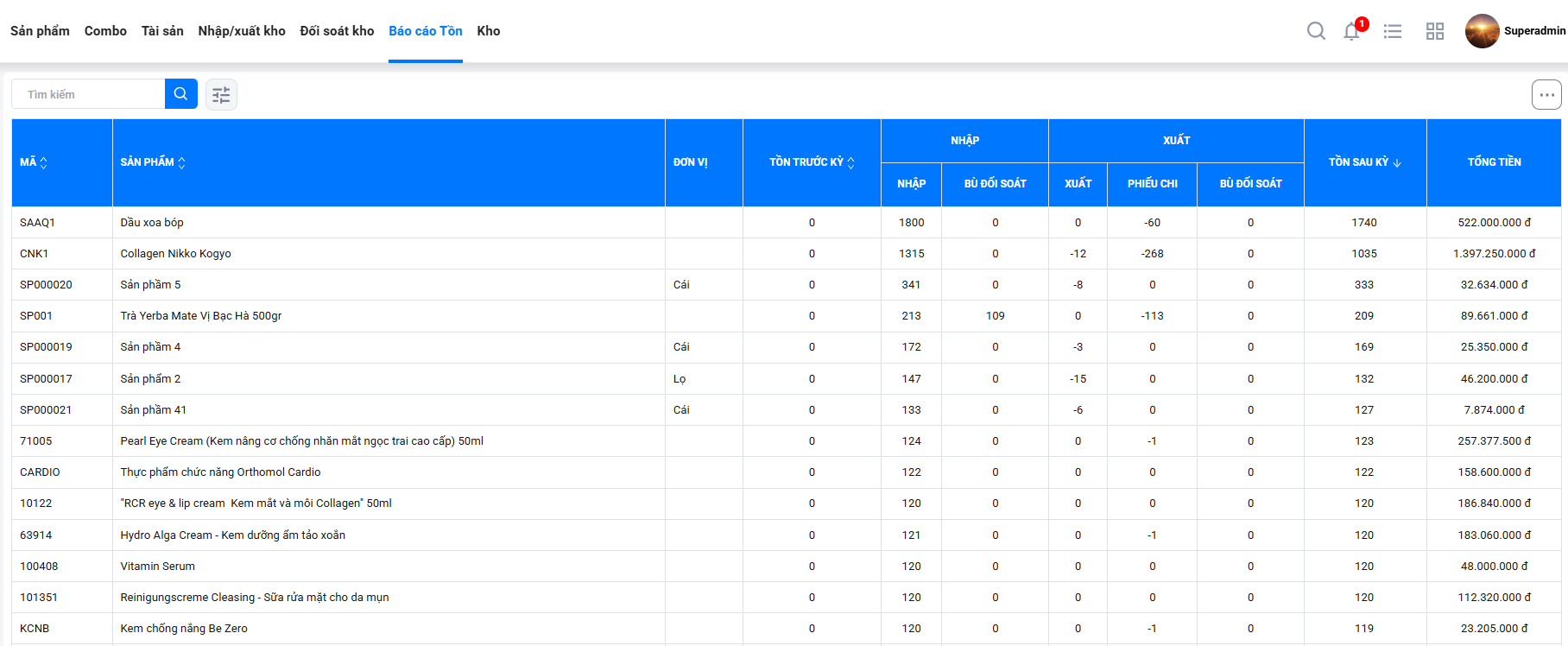Viewport: 1568px width, 646px height.
Task: Open the apps grid icon
Action: click(1434, 31)
